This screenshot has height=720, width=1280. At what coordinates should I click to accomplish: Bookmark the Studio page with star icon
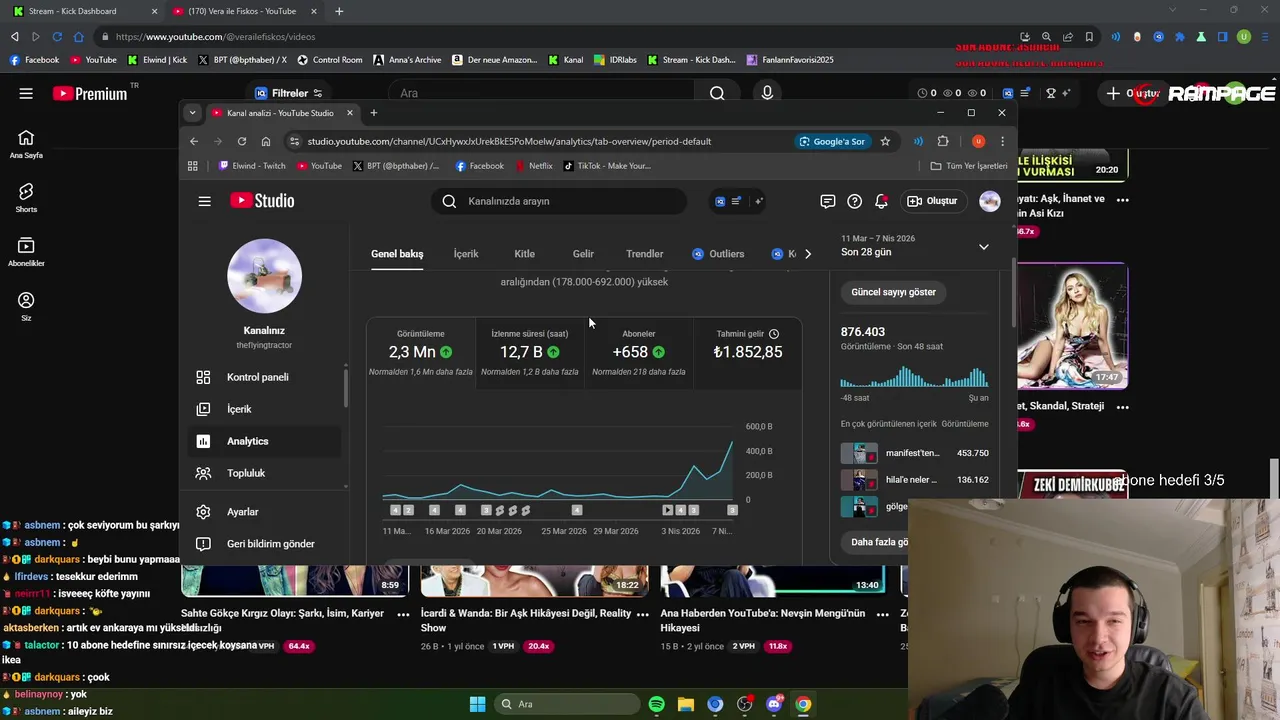tap(885, 141)
